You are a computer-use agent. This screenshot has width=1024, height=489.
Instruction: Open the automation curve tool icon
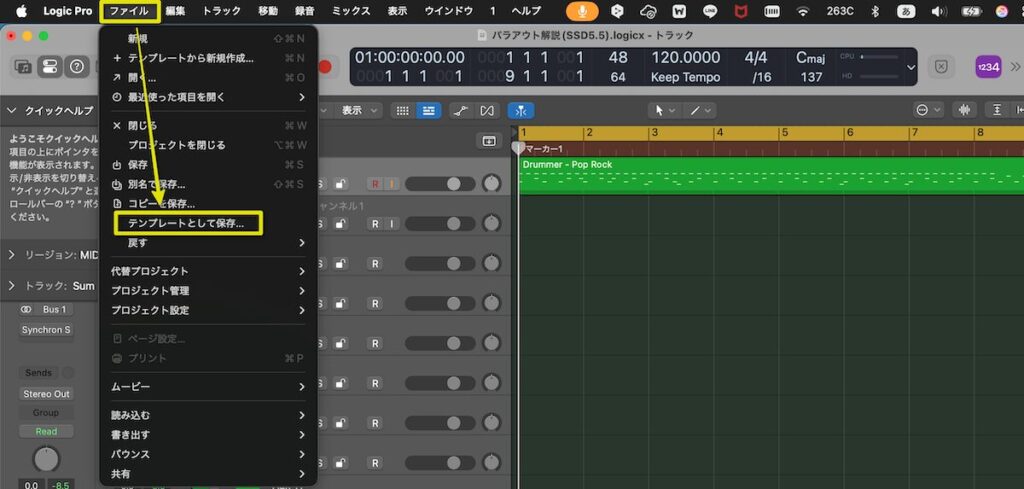tap(460, 110)
